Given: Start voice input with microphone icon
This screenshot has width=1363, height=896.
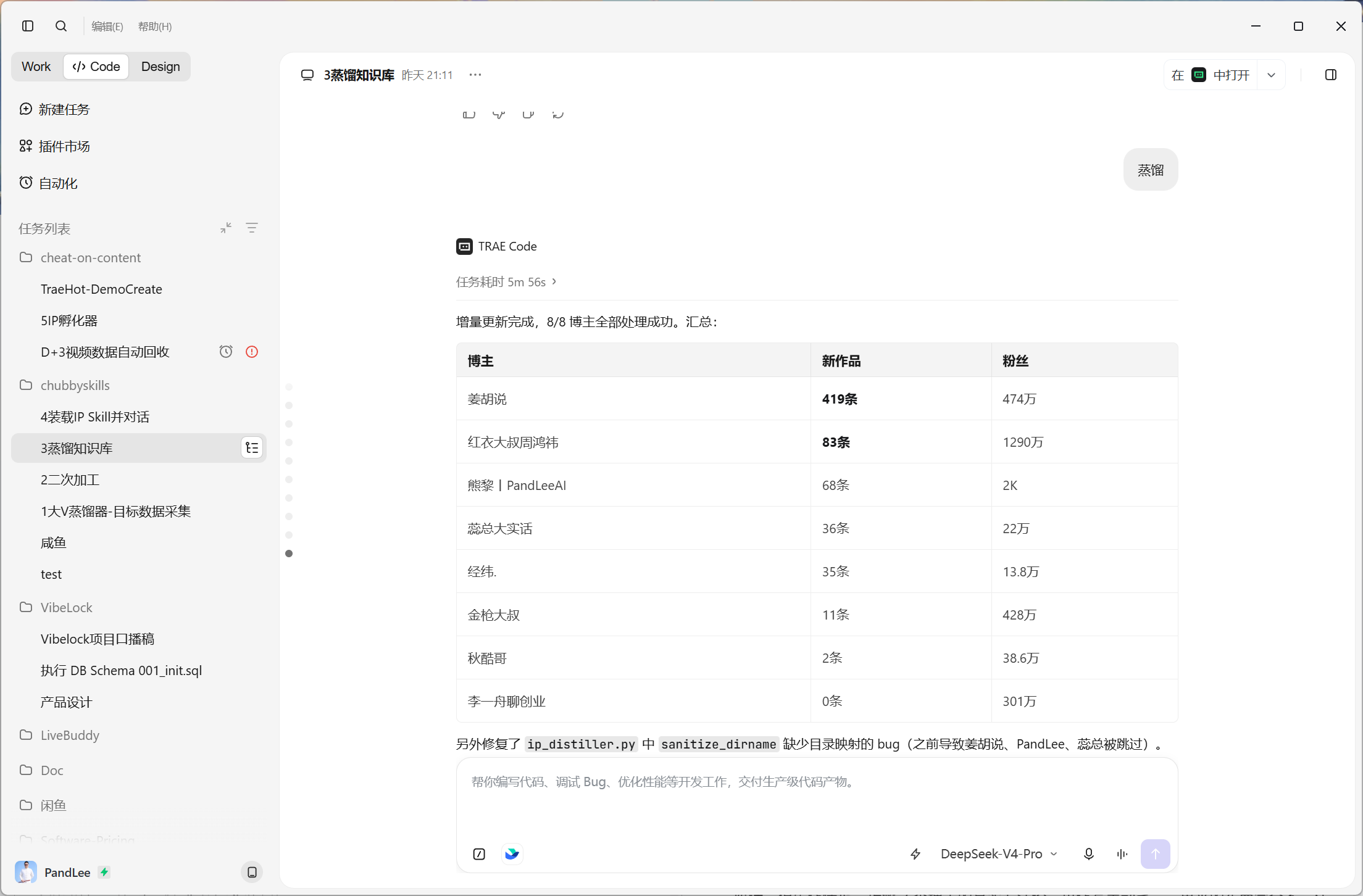Looking at the screenshot, I should (x=1089, y=854).
